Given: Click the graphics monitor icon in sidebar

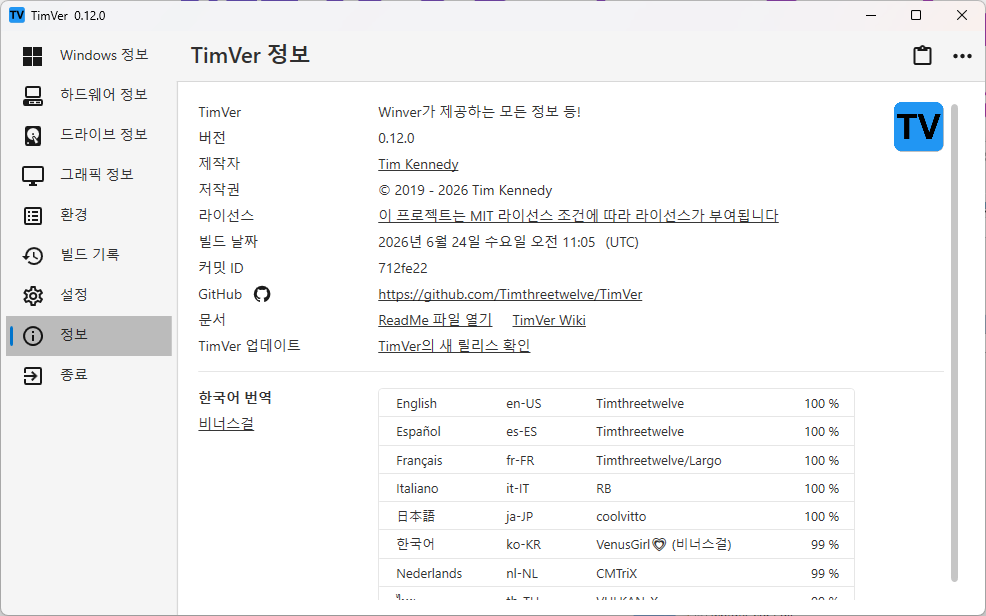Looking at the screenshot, I should [33, 175].
